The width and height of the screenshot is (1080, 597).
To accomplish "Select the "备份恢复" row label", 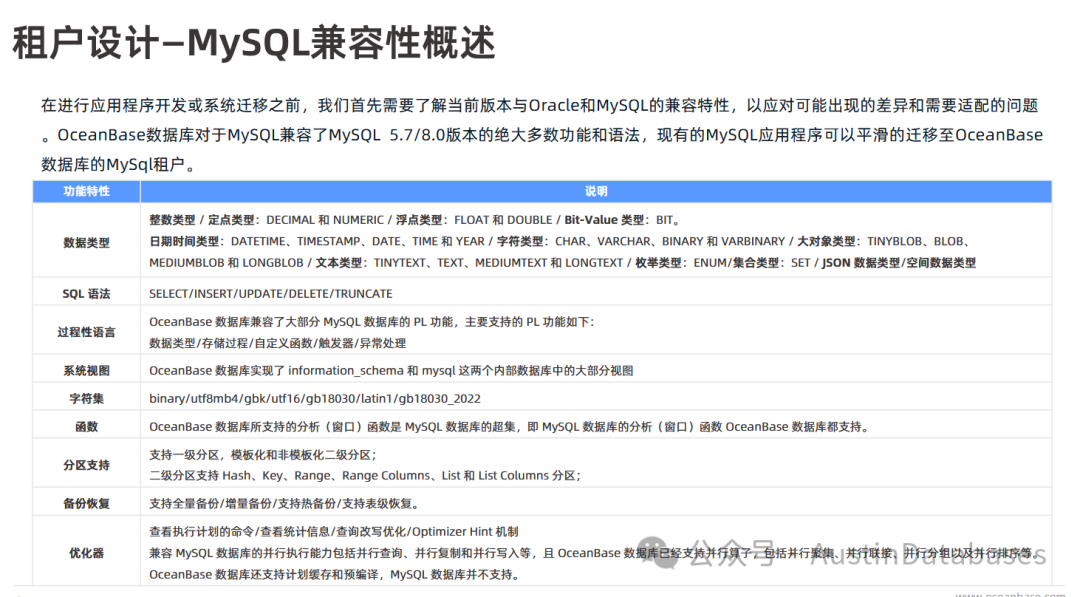I will 87,503.
